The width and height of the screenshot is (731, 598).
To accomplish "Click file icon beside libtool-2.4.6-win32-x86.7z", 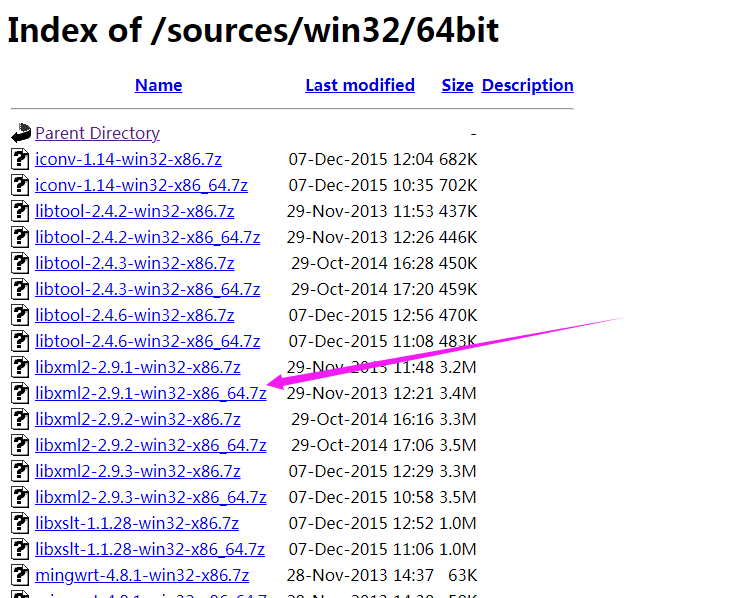I will pyautogui.click(x=20, y=316).
